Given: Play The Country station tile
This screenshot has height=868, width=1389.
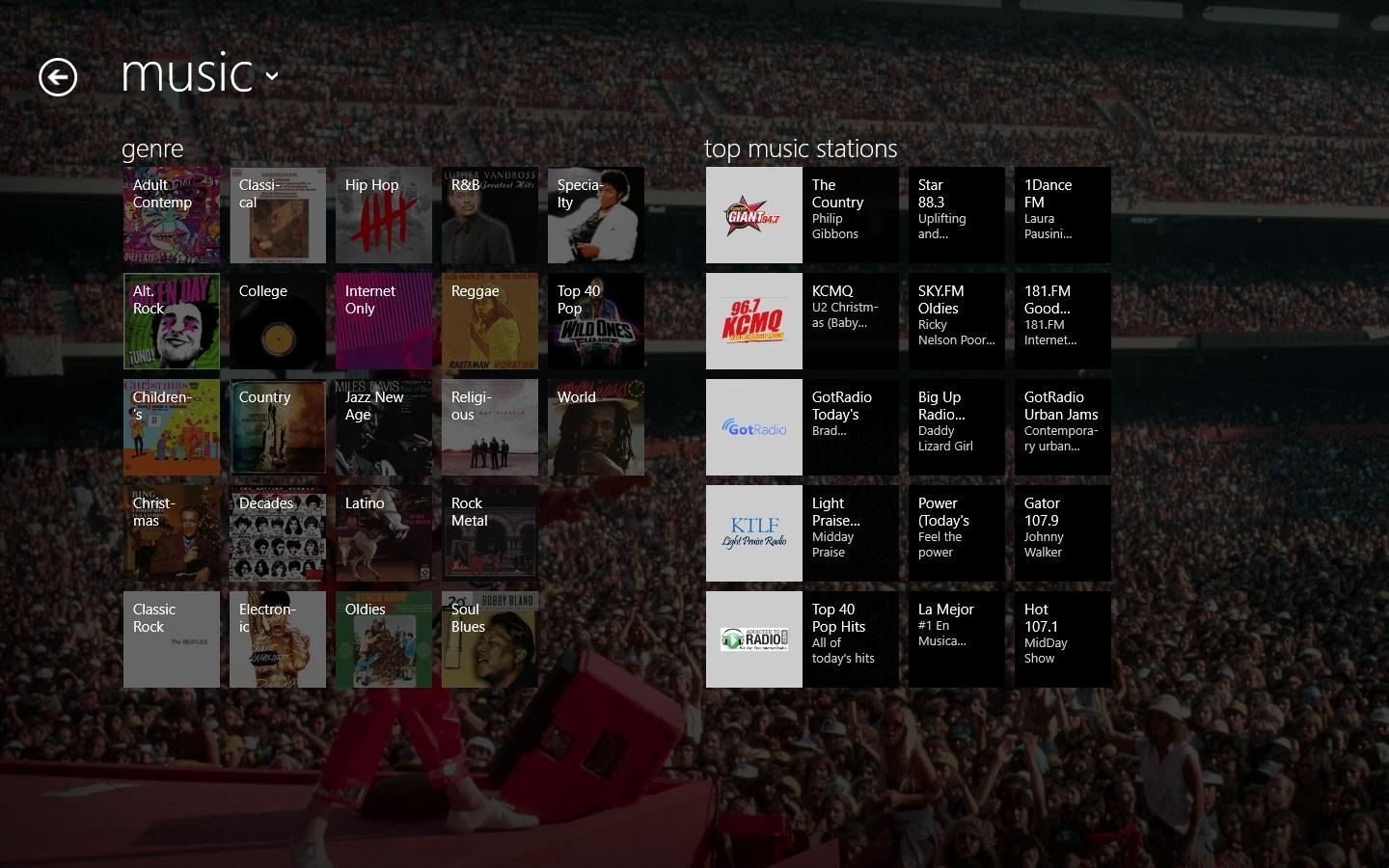Looking at the screenshot, I should tap(851, 215).
